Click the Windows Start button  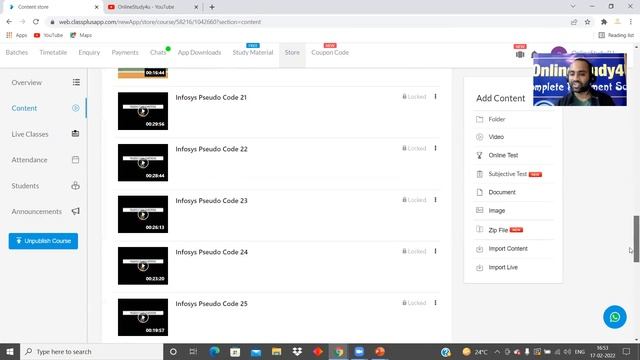[x=10, y=352]
